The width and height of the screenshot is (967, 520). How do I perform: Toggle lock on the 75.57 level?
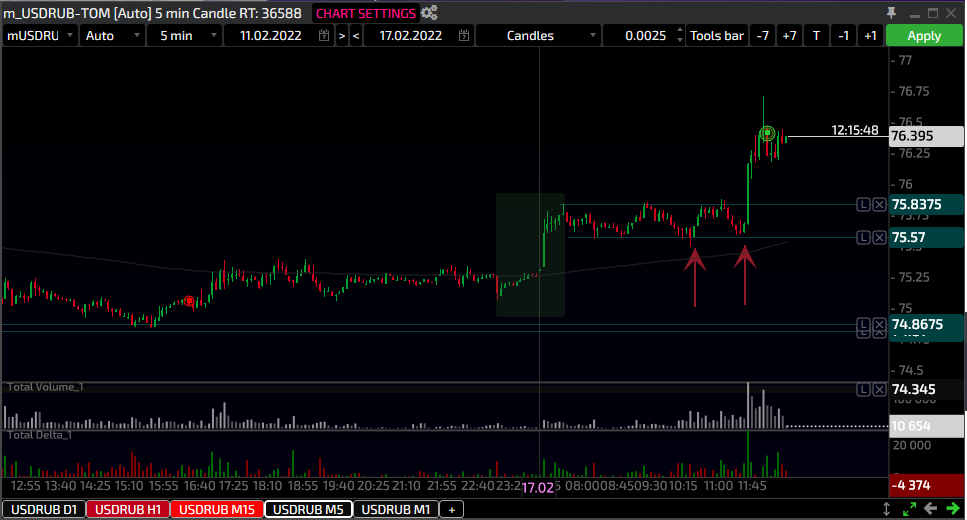click(x=863, y=237)
